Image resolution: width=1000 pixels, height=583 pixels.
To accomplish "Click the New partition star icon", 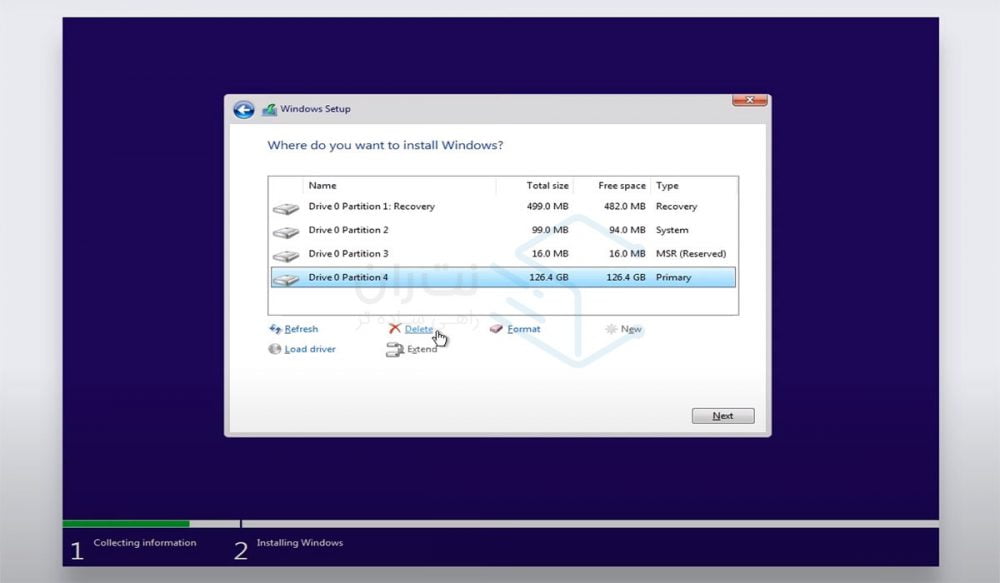I will [611, 329].
